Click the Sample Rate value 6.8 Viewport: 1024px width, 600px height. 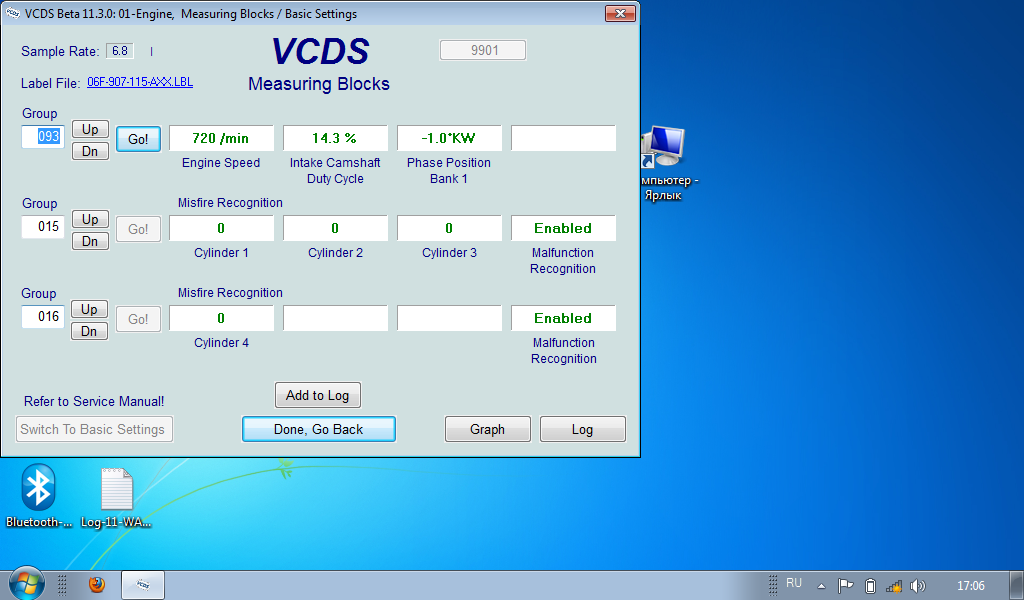coord(120,51)
